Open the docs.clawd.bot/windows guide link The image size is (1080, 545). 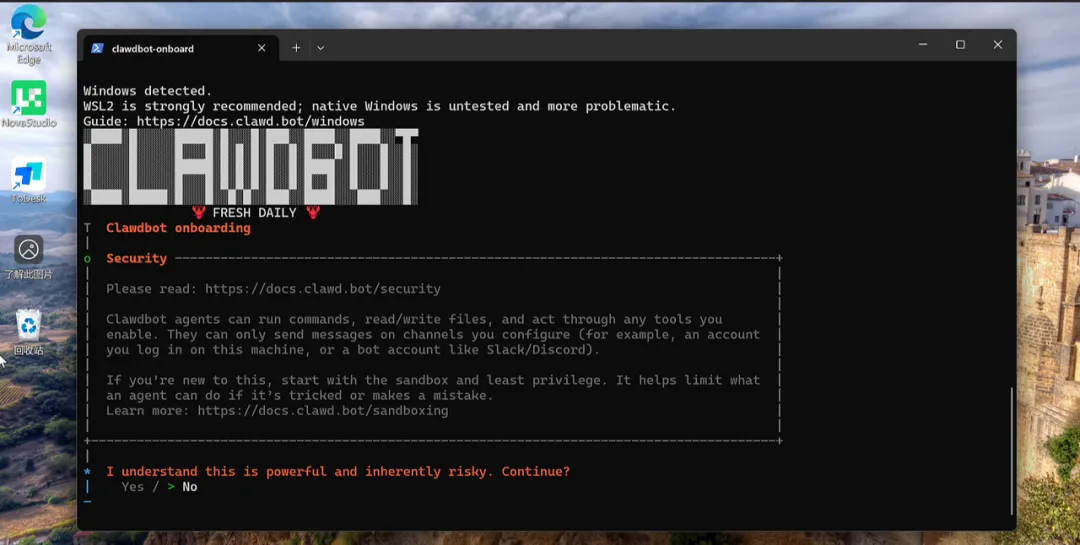(250, 122)
